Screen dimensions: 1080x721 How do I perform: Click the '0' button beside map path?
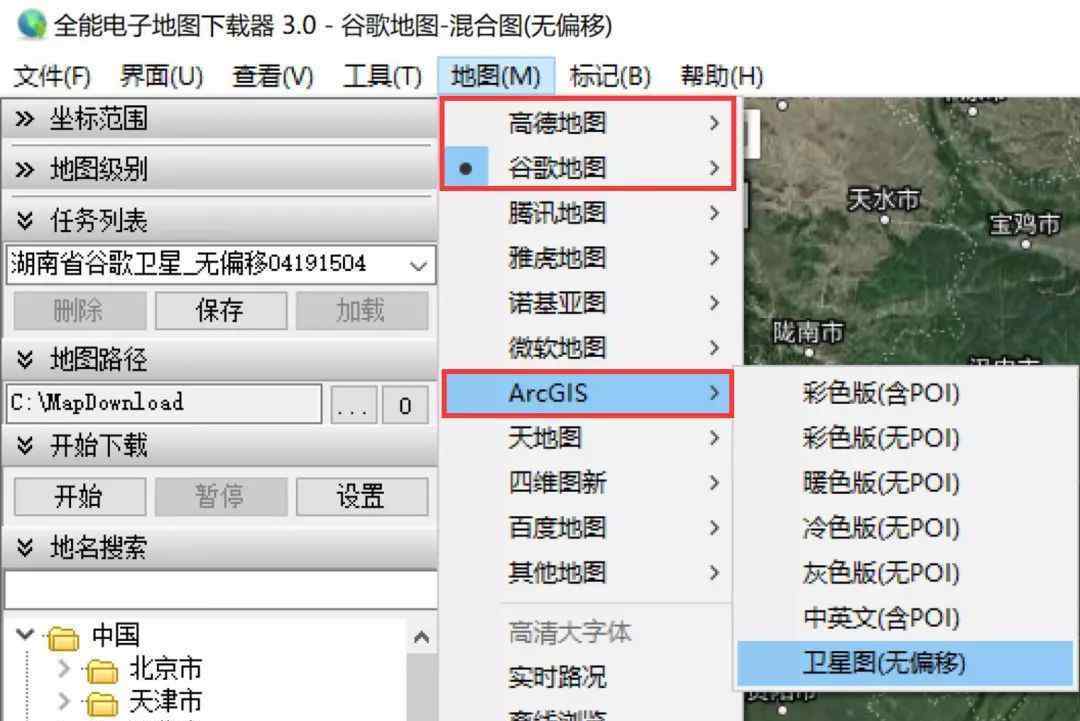coord(405,405)
